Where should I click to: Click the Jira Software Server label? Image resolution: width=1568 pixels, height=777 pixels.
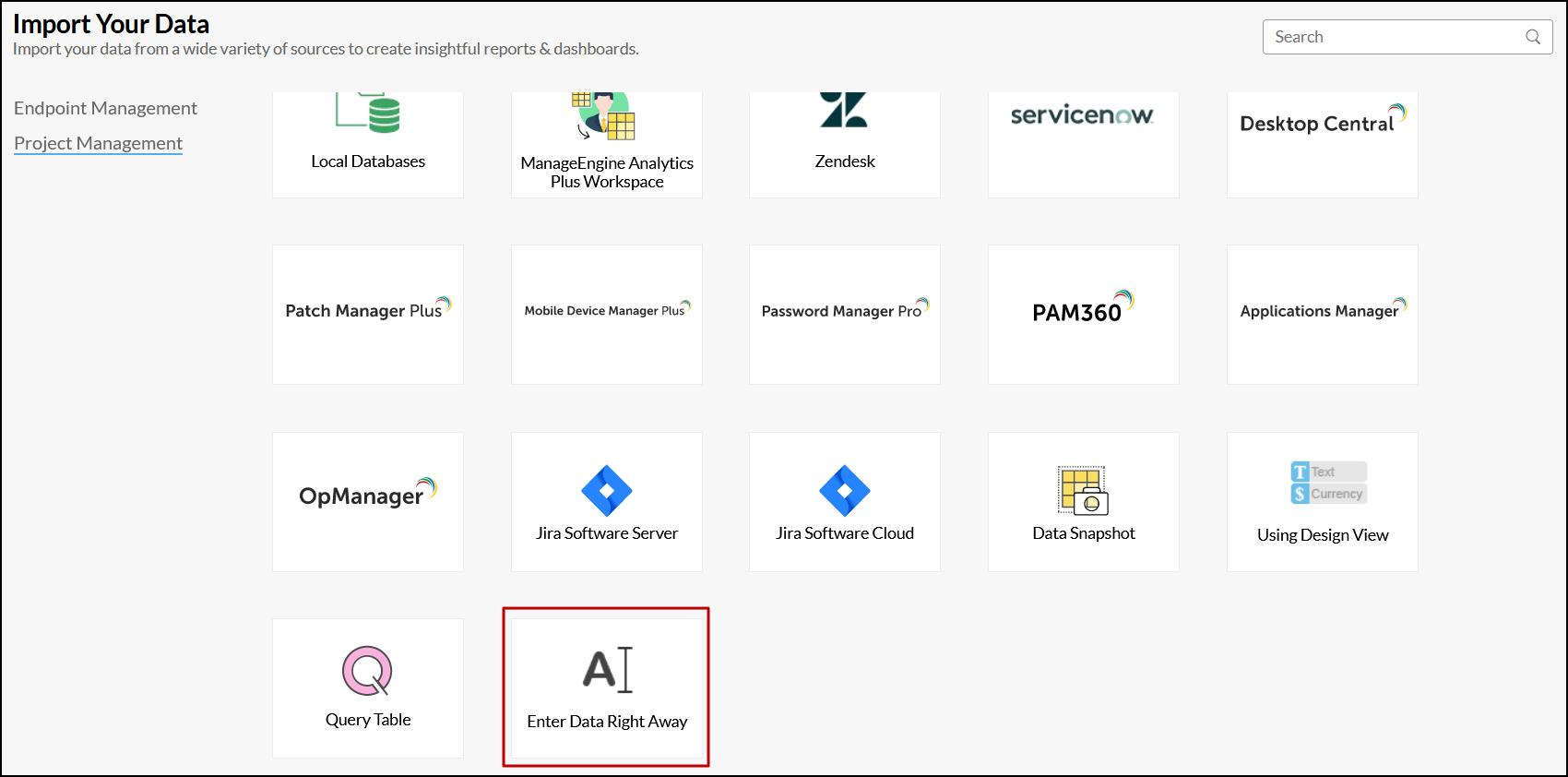[607, 533]
